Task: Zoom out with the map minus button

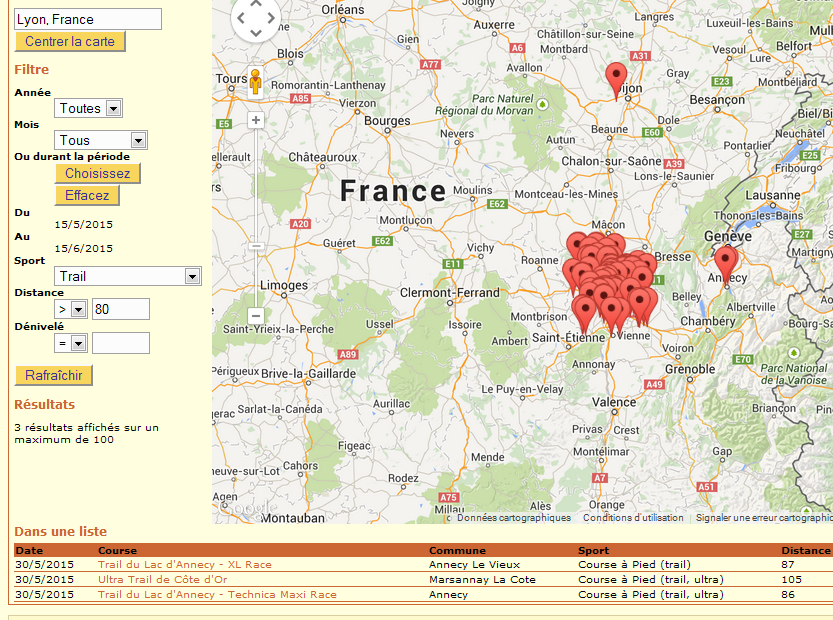Action: [256, 316]
